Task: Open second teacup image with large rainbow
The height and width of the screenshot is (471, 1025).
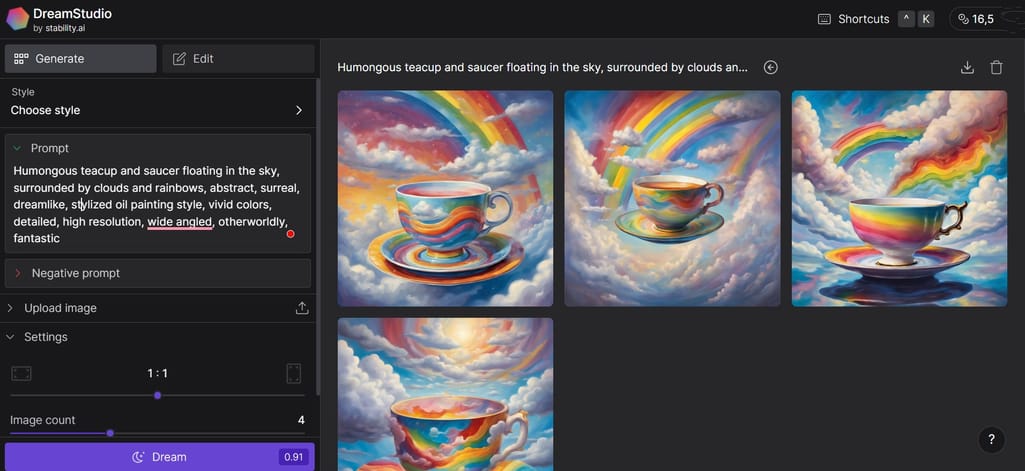Action: pyautogui.click(x=672, y=199)
